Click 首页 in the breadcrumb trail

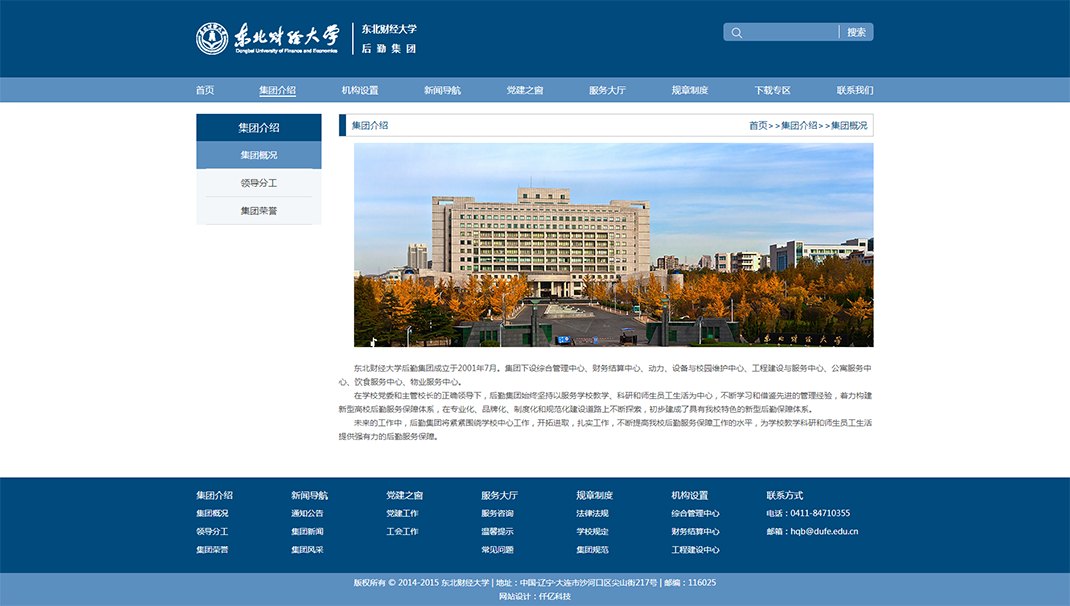[x=758, y=126]
